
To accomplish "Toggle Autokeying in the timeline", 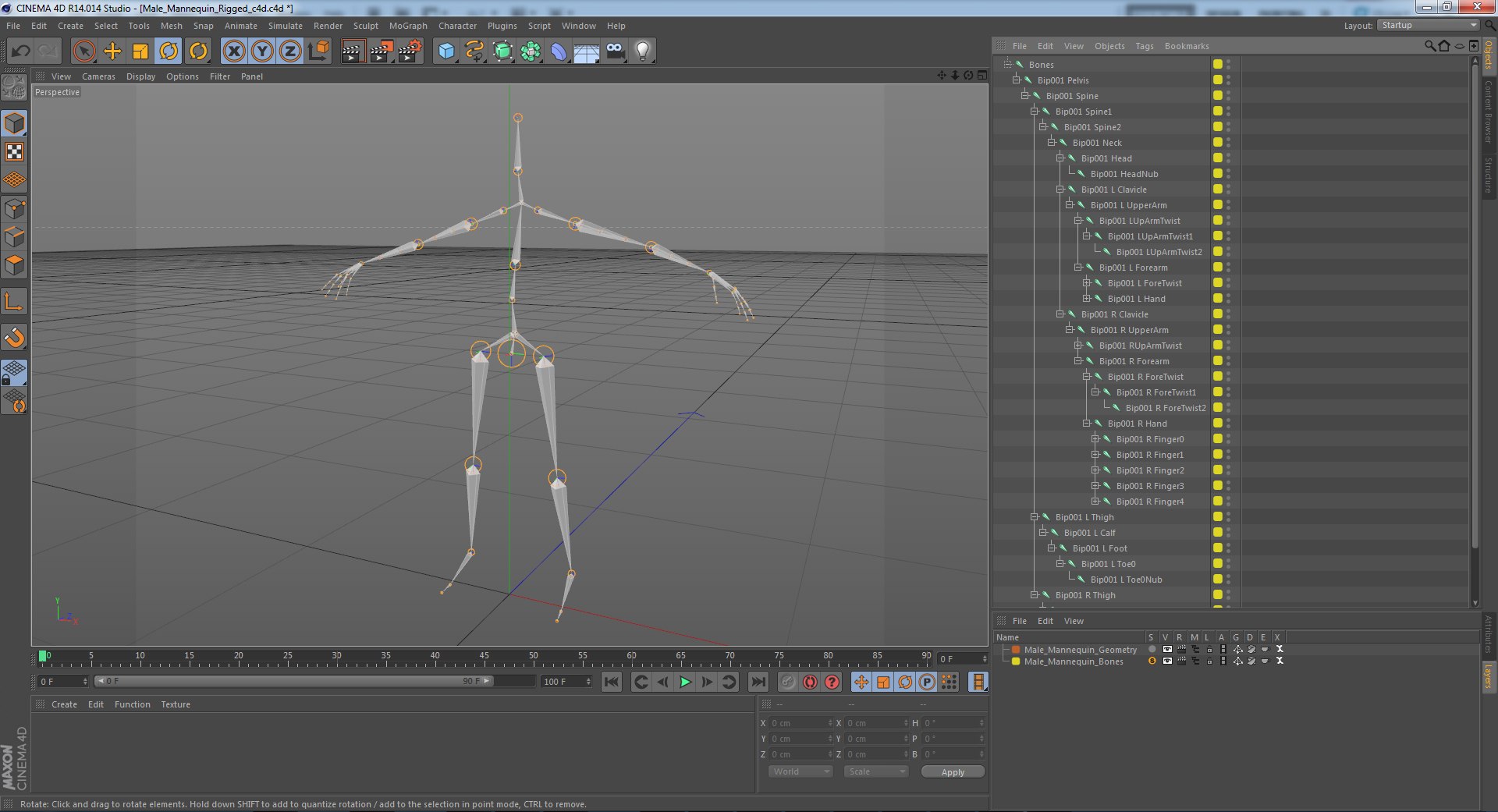I will point(810,682).
